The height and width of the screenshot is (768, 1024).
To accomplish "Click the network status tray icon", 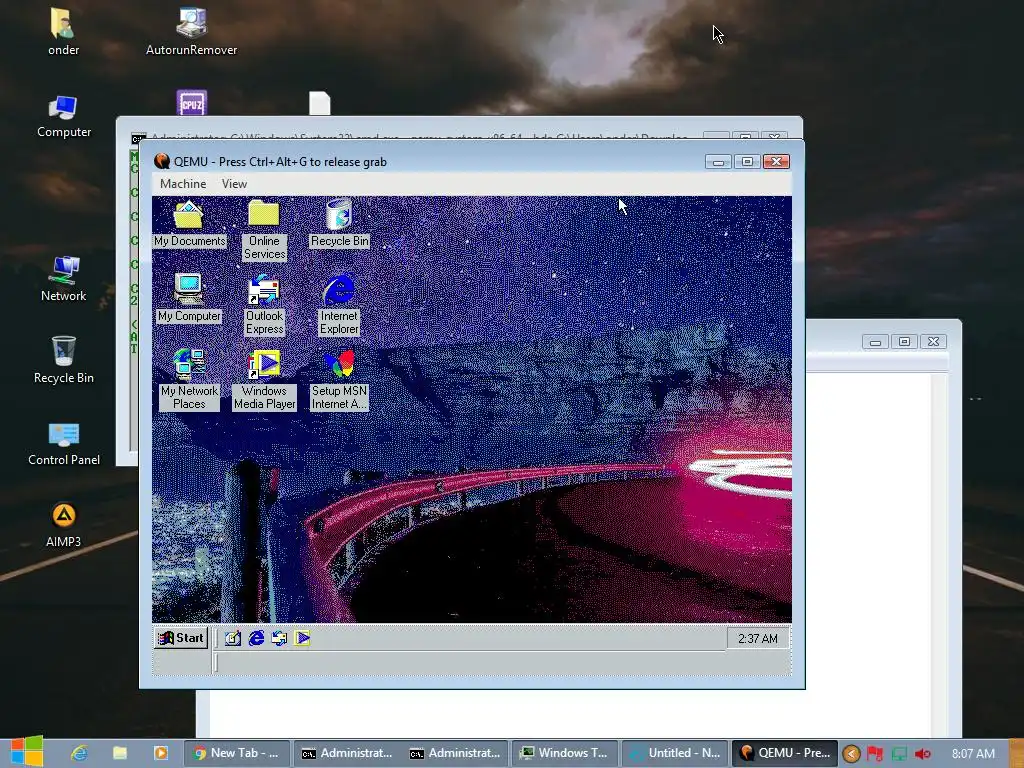I will (x=899, y=754).
